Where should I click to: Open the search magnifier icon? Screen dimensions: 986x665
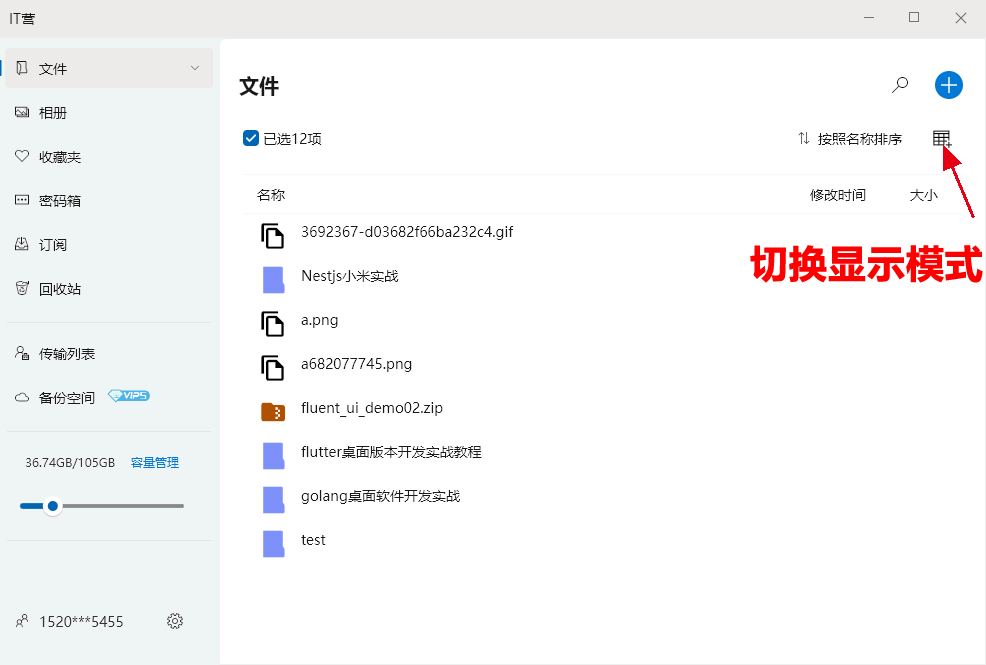pyautogui.click(x=900, y=85)
